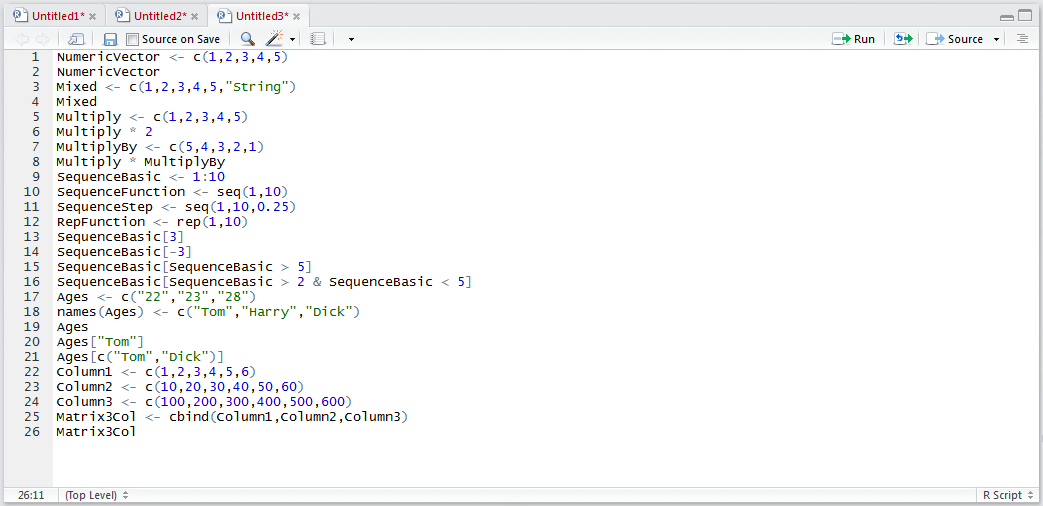The height and width of the screenshot is (506, 1043).
Task: Close the Untitled1 tab
Action: (x=92, y=16)
